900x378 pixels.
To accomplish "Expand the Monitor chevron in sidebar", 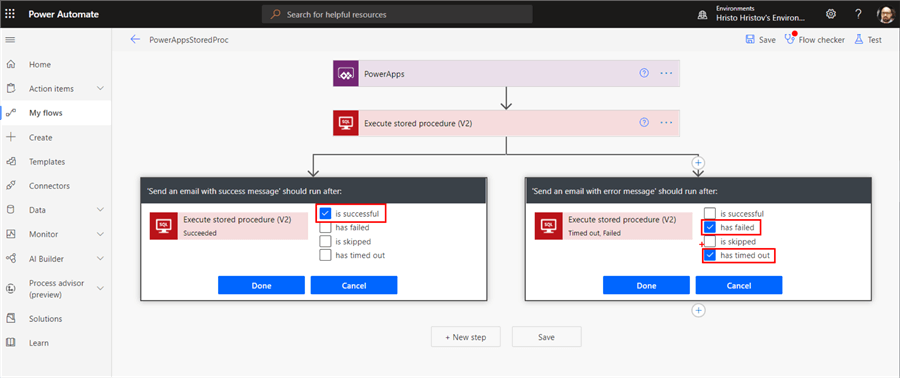I will point(100,234).
